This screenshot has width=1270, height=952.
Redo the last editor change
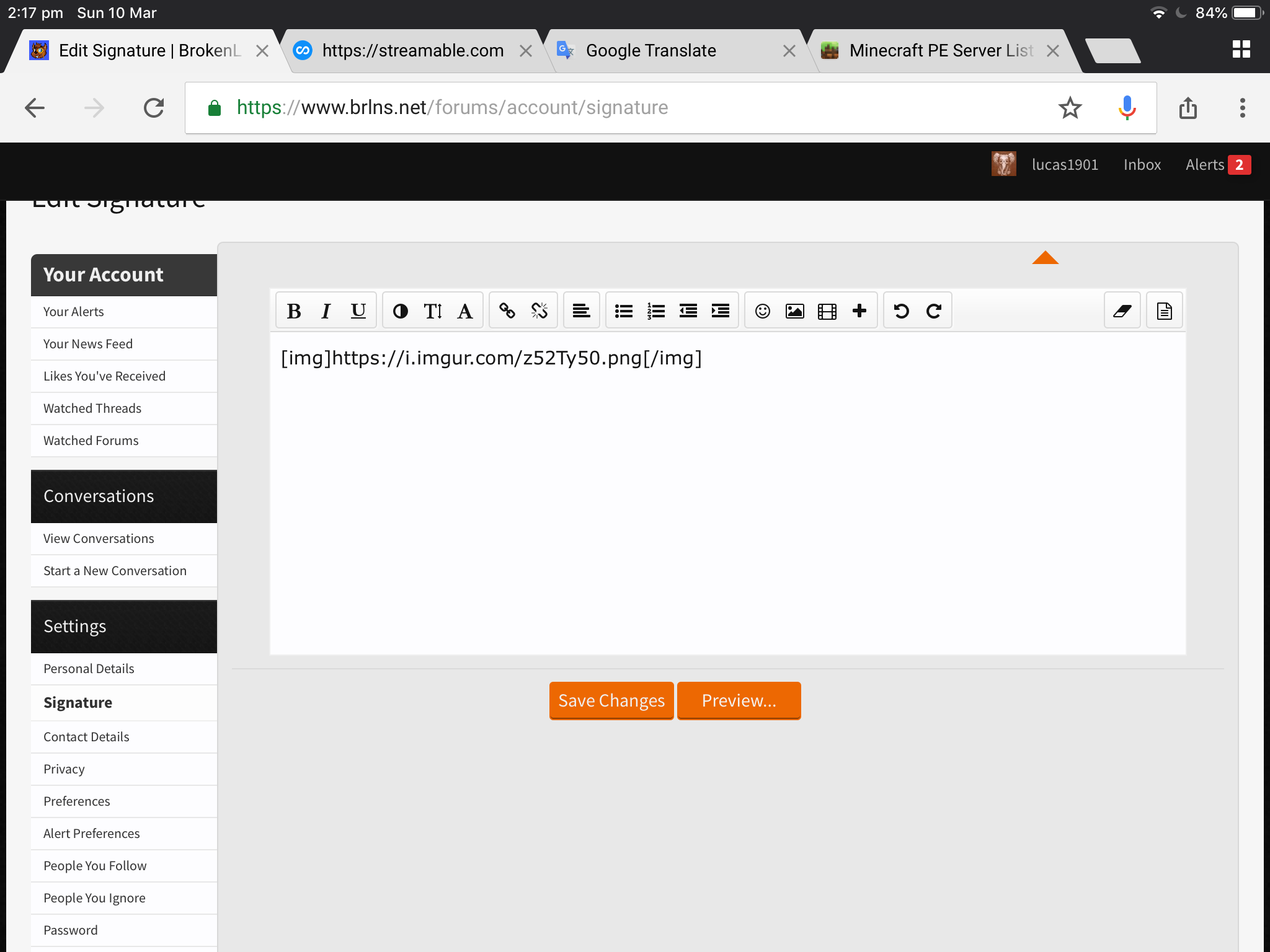pos(934,311)
